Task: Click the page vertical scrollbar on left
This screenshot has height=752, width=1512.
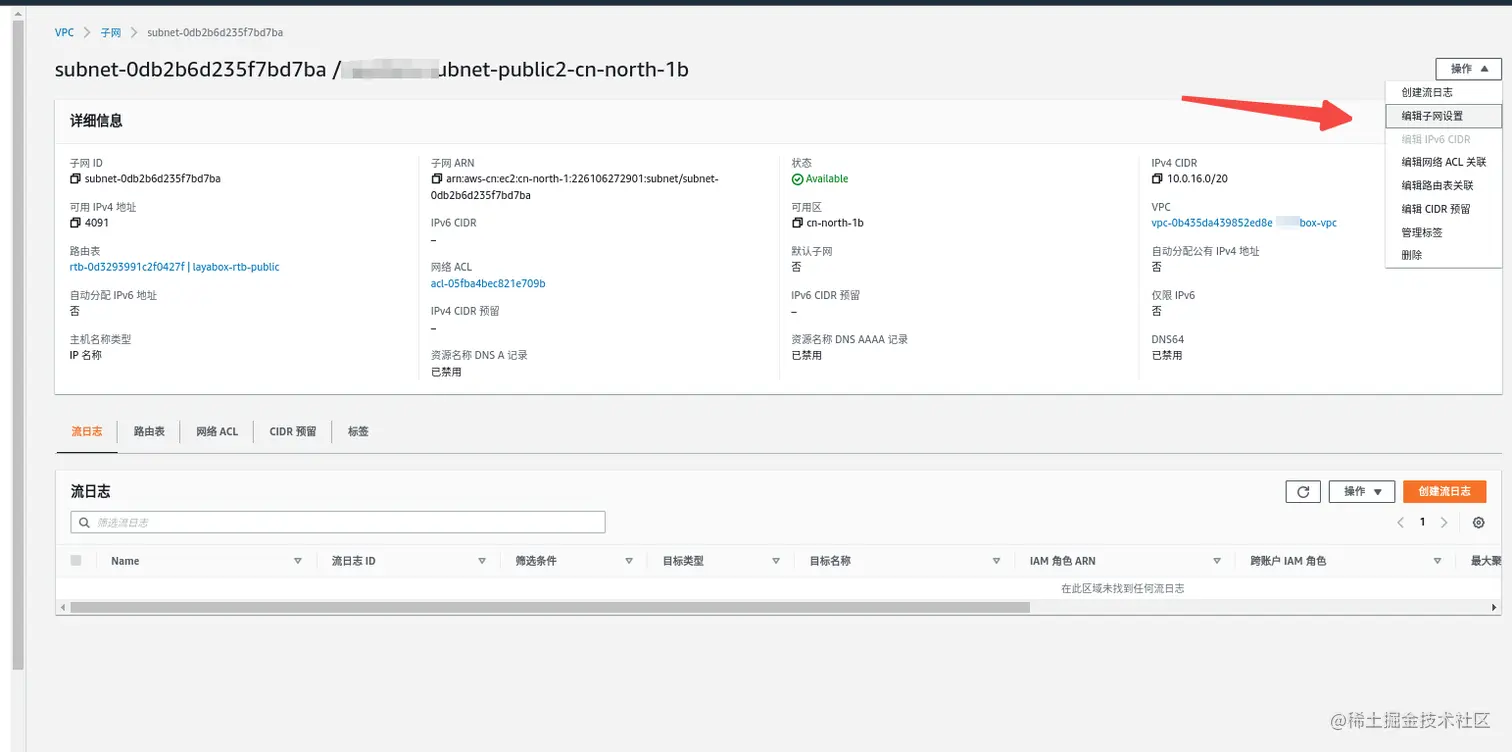Action: pos(17,345)
